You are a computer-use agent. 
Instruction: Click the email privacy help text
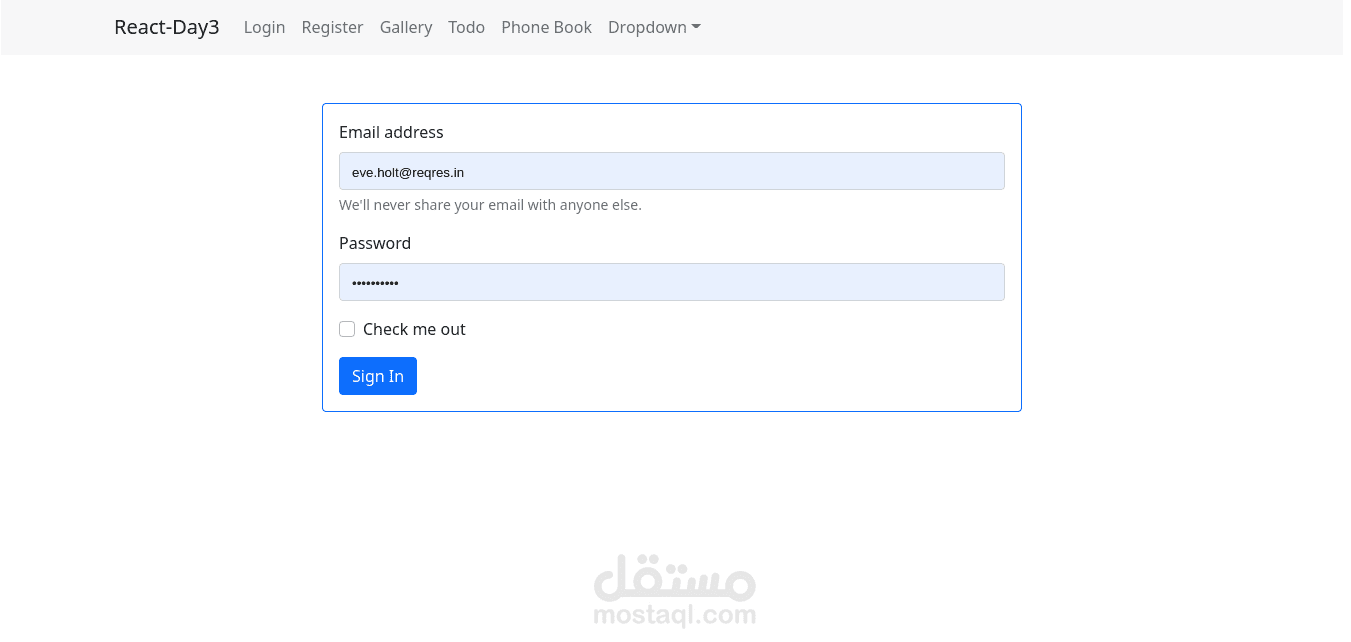pyautogui.click(x=490, y=205)
